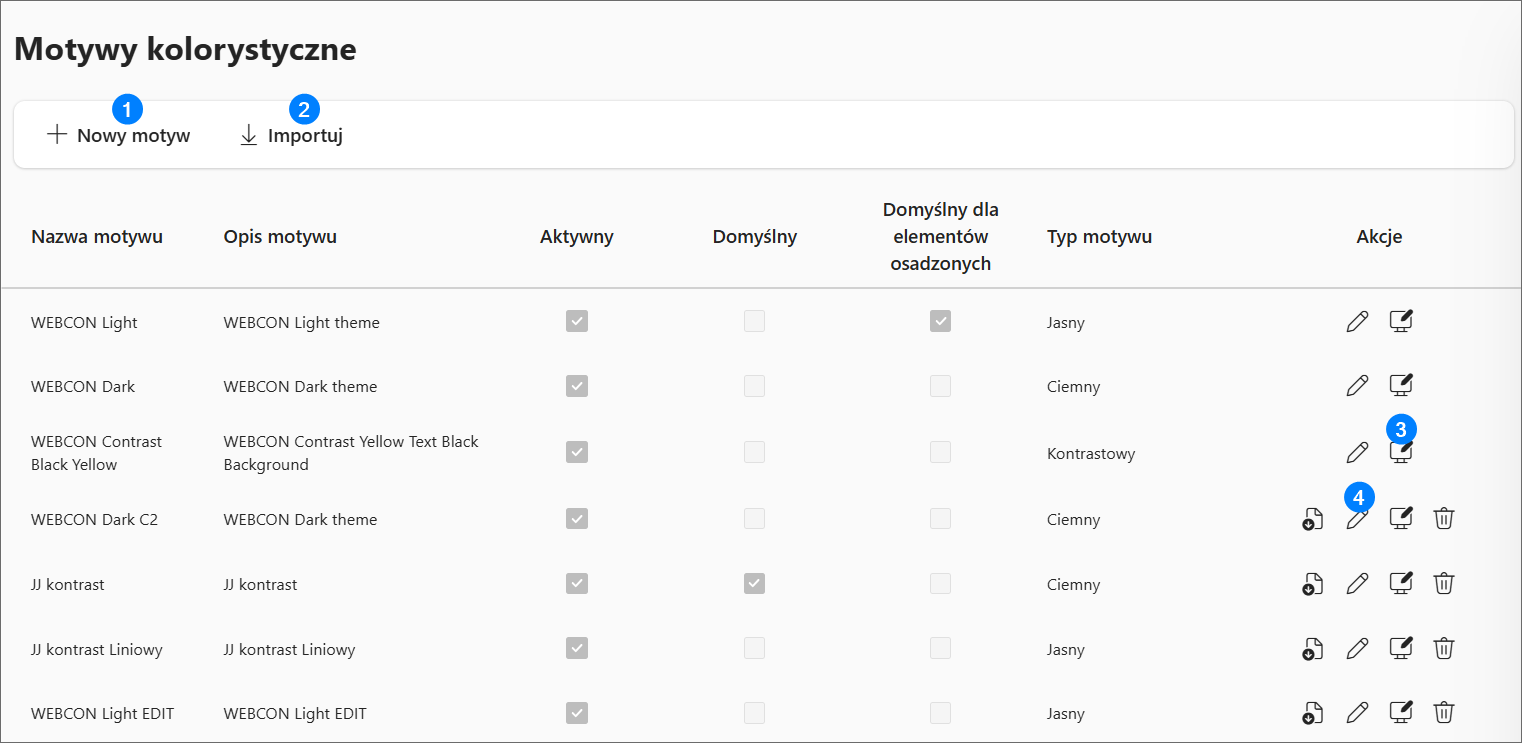1522x743 pixels.
Task: Select the JJ kontrast Liniowy theme name
Action: (97, 650)
